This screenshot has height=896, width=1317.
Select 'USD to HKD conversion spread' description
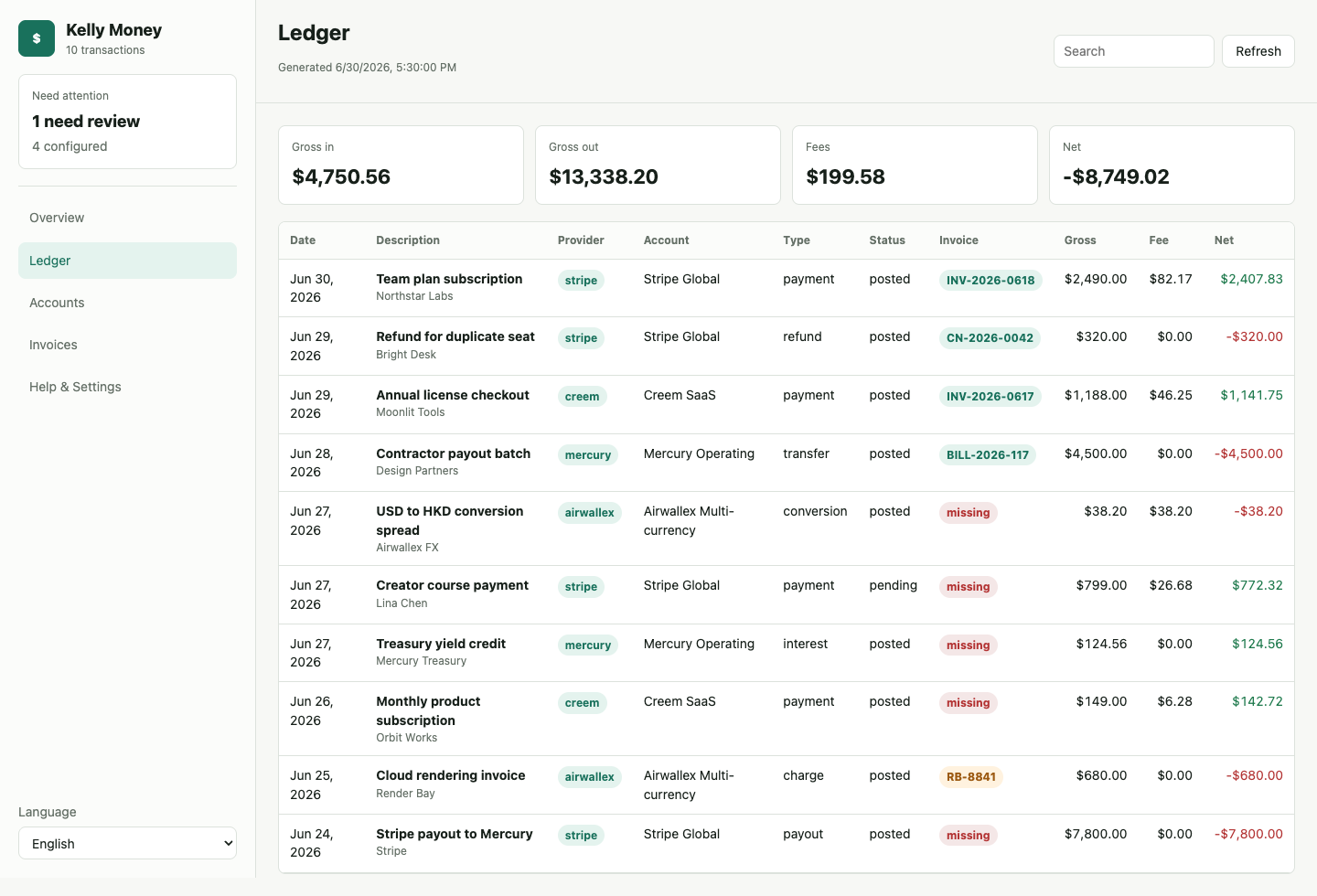(x=450, y=520)
